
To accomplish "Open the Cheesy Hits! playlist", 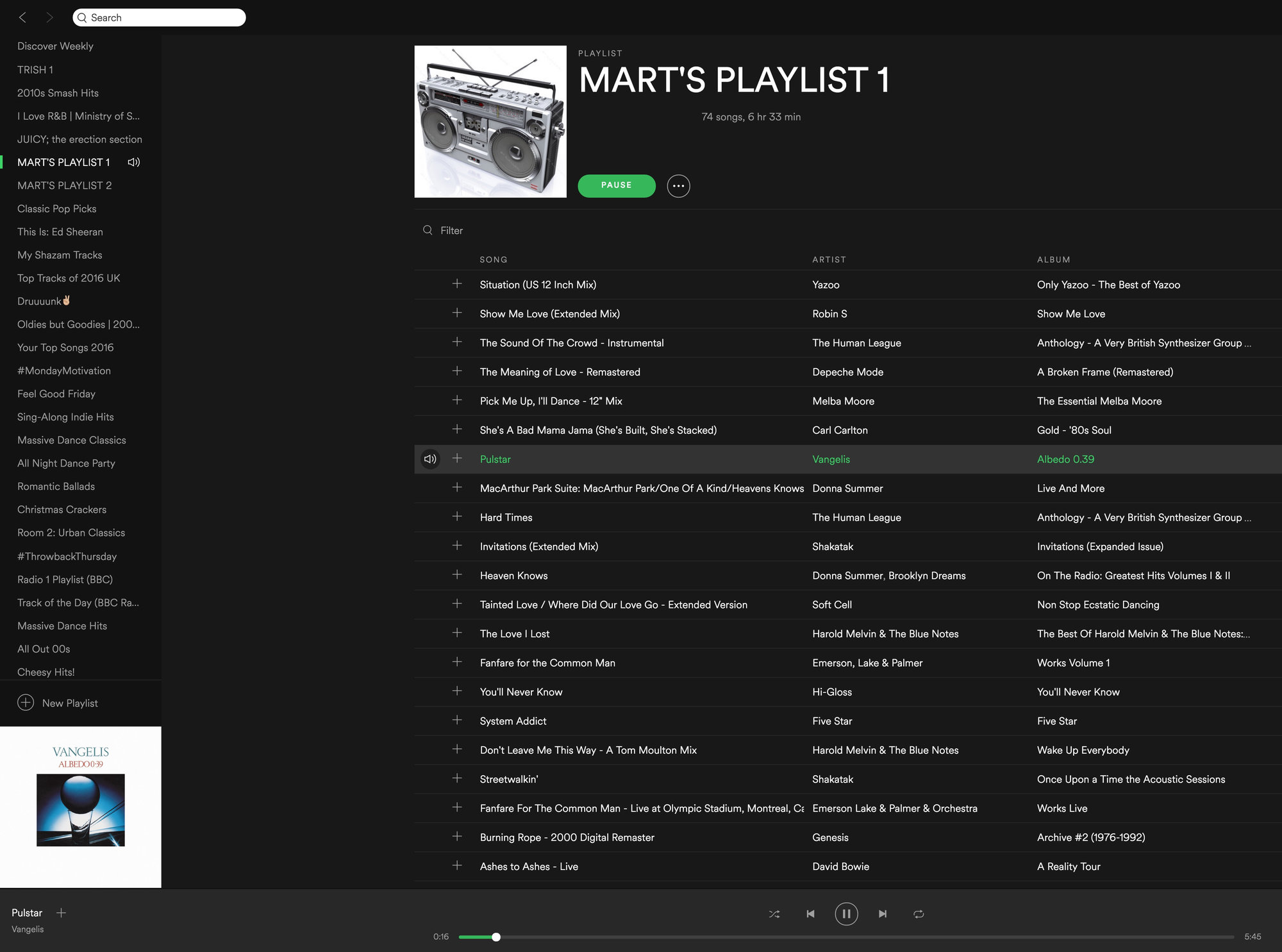I will (x=46, y=672).
